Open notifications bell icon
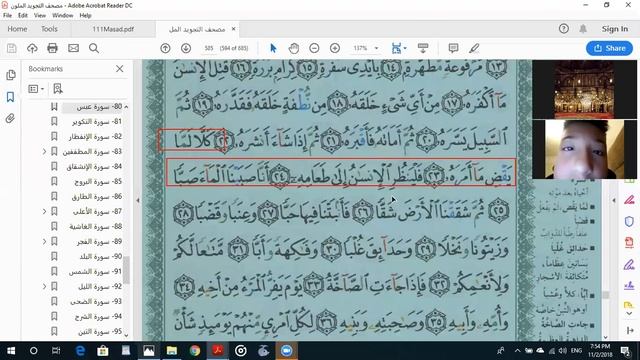 pos(583,29)
